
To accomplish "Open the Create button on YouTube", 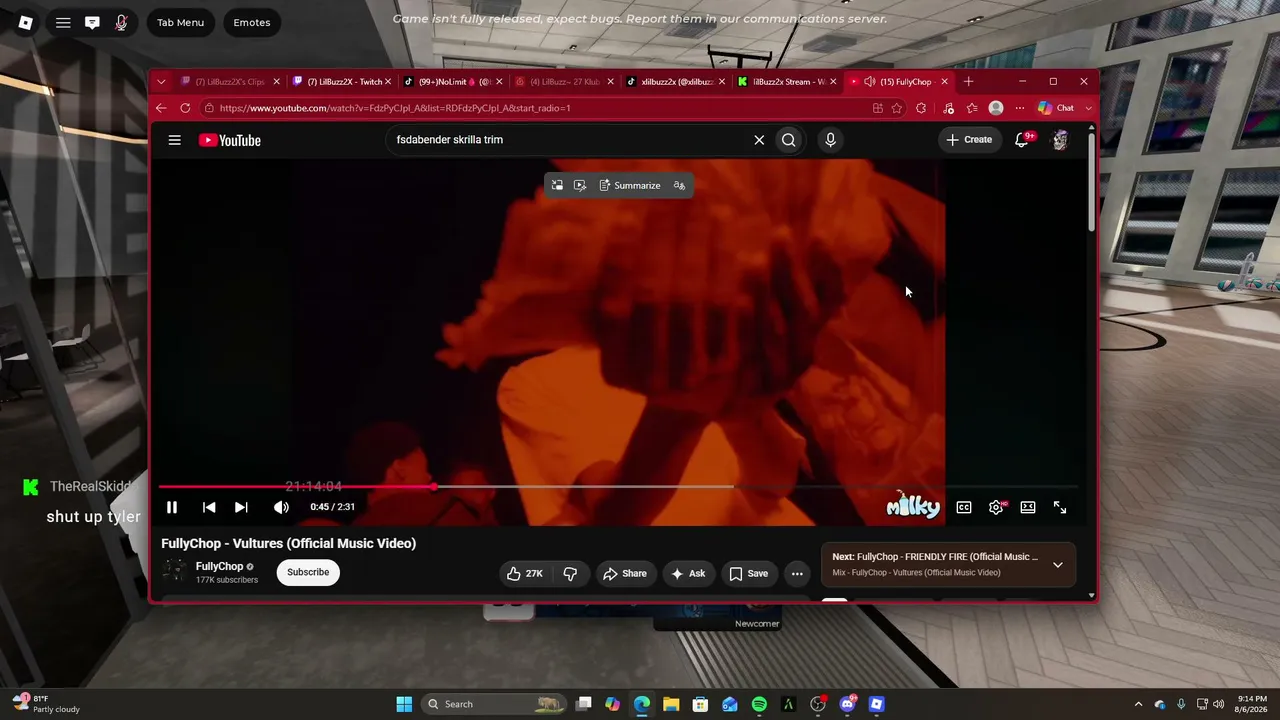I will (x=969, y=140).
